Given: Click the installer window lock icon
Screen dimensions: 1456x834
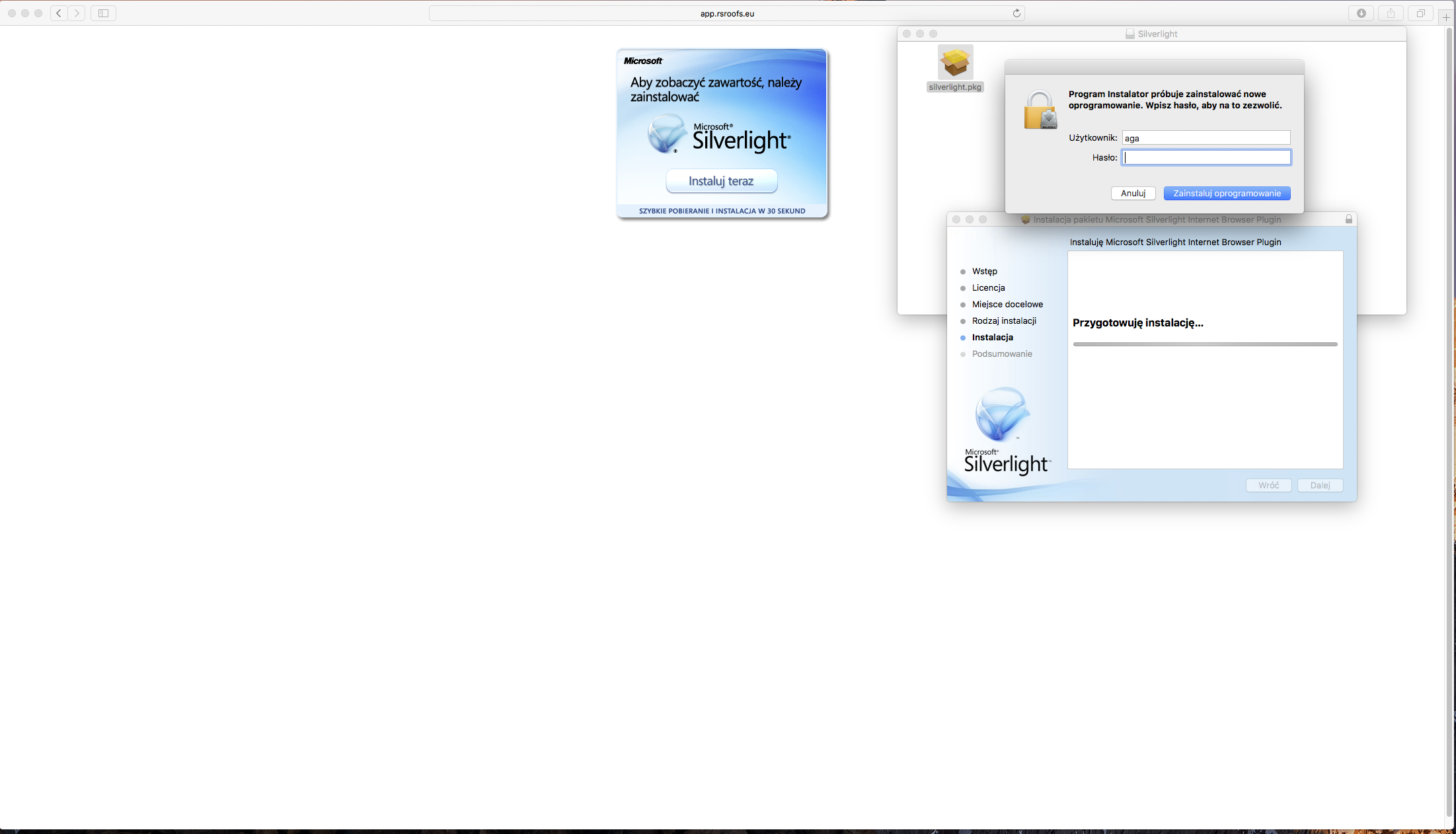Looking at the screenshot, I should coord(1348,219).
